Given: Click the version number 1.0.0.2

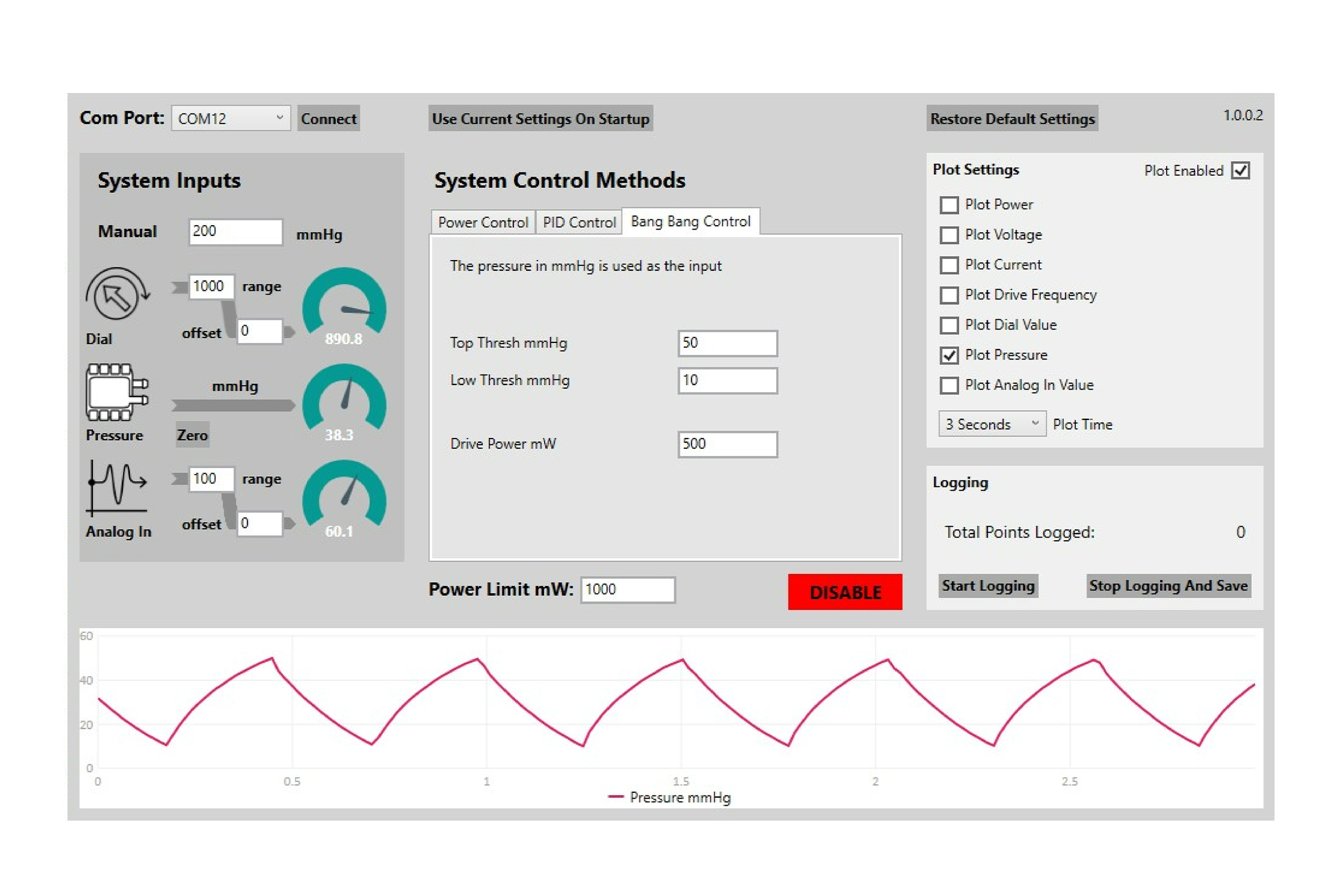Looking at the screenshot, I should (x=1243, y=116).
